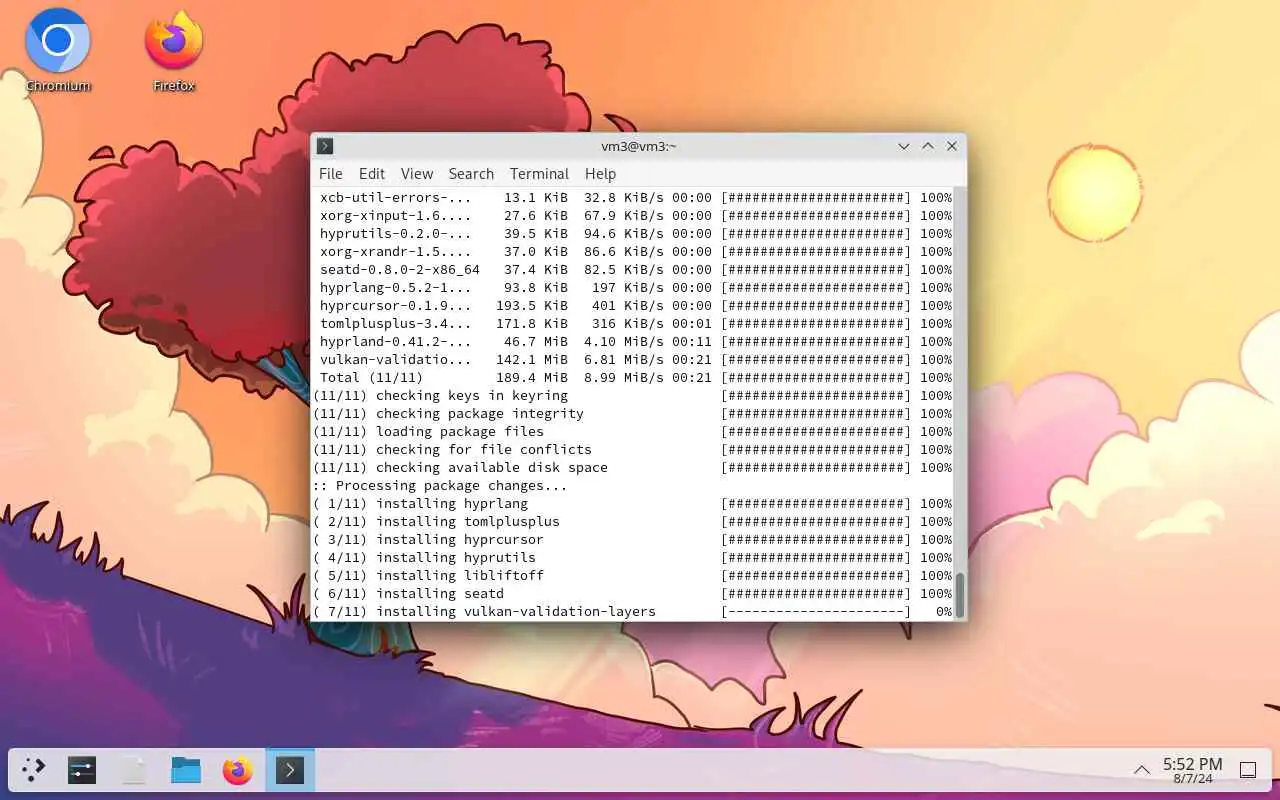Click 'installing hyprcursor' text
The image size is (1280, 800).
pyautogui.click(x=460, y=539)
